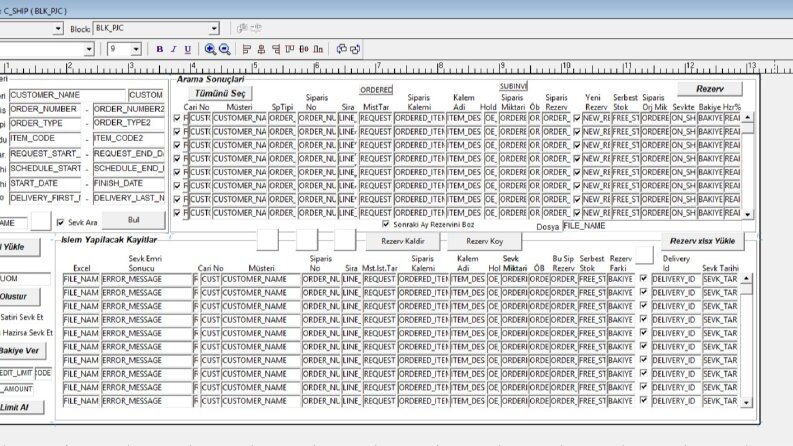Select the SUBINV item above Siparis Miktari
793x446 pixels.
(x=513, y=86)
